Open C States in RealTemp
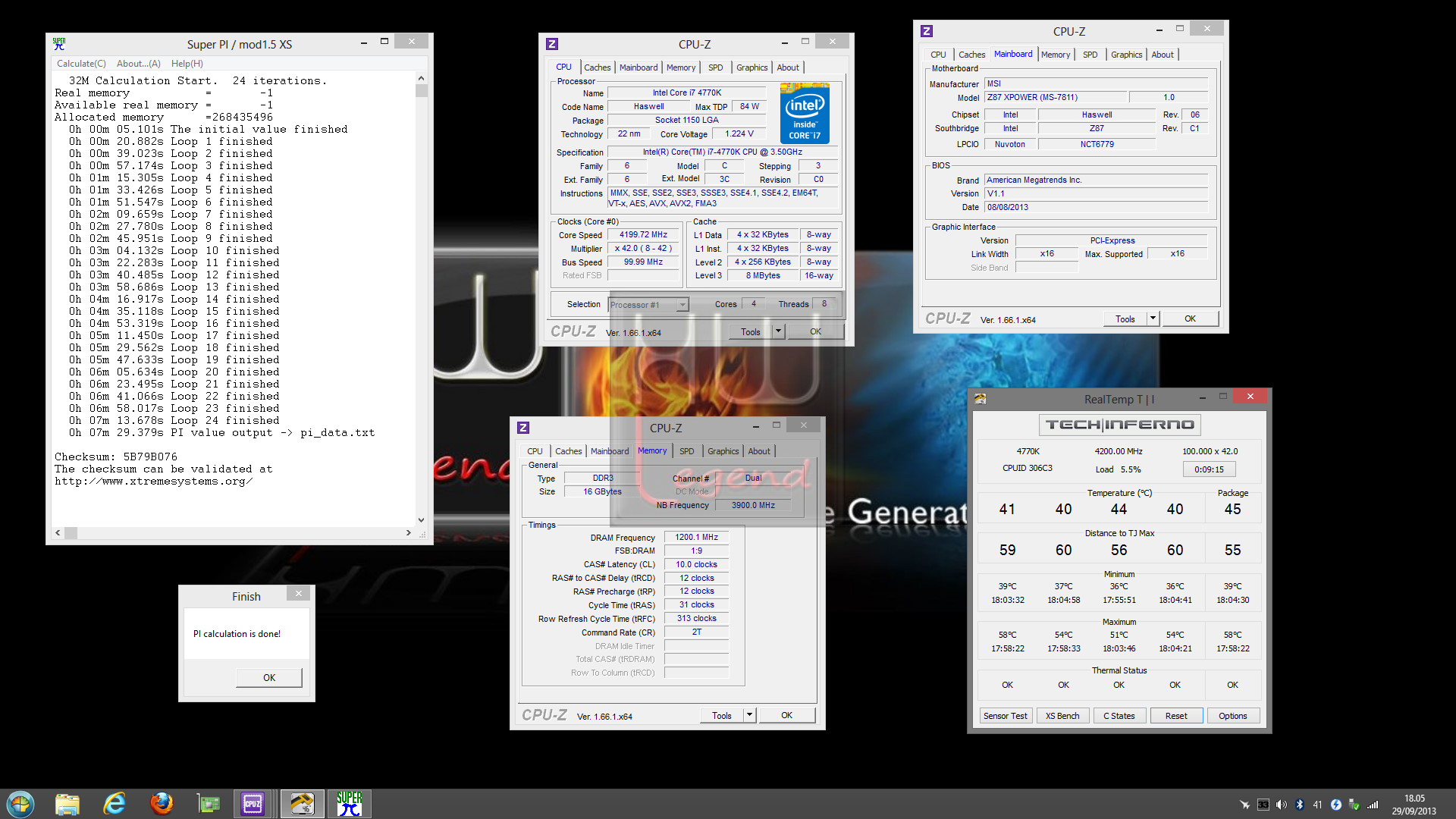The width and height of the screenshot is (1456, 819). click(x=1119, y=716)
